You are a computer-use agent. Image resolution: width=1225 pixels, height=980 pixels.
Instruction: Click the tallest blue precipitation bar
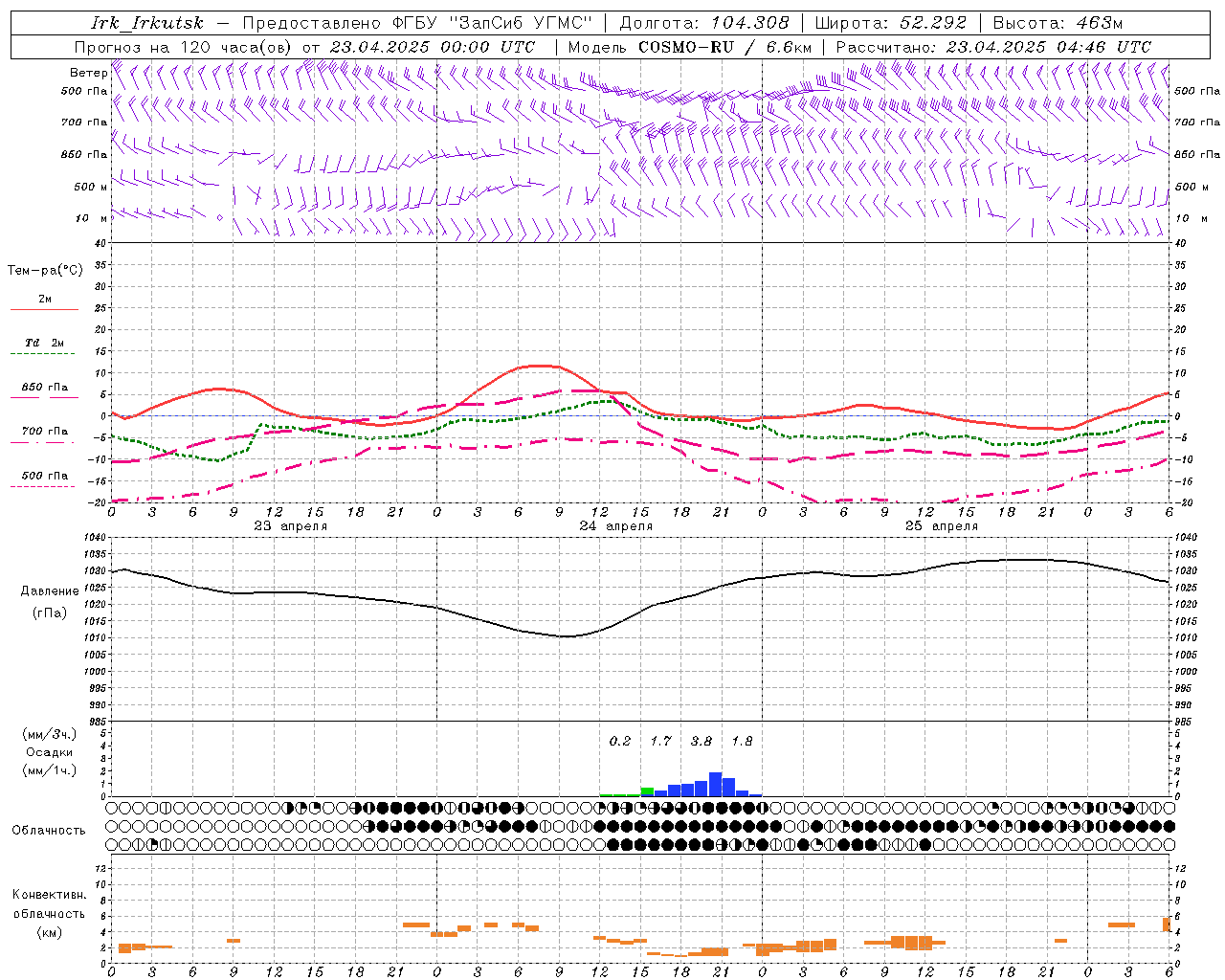(x=715, y=784)
